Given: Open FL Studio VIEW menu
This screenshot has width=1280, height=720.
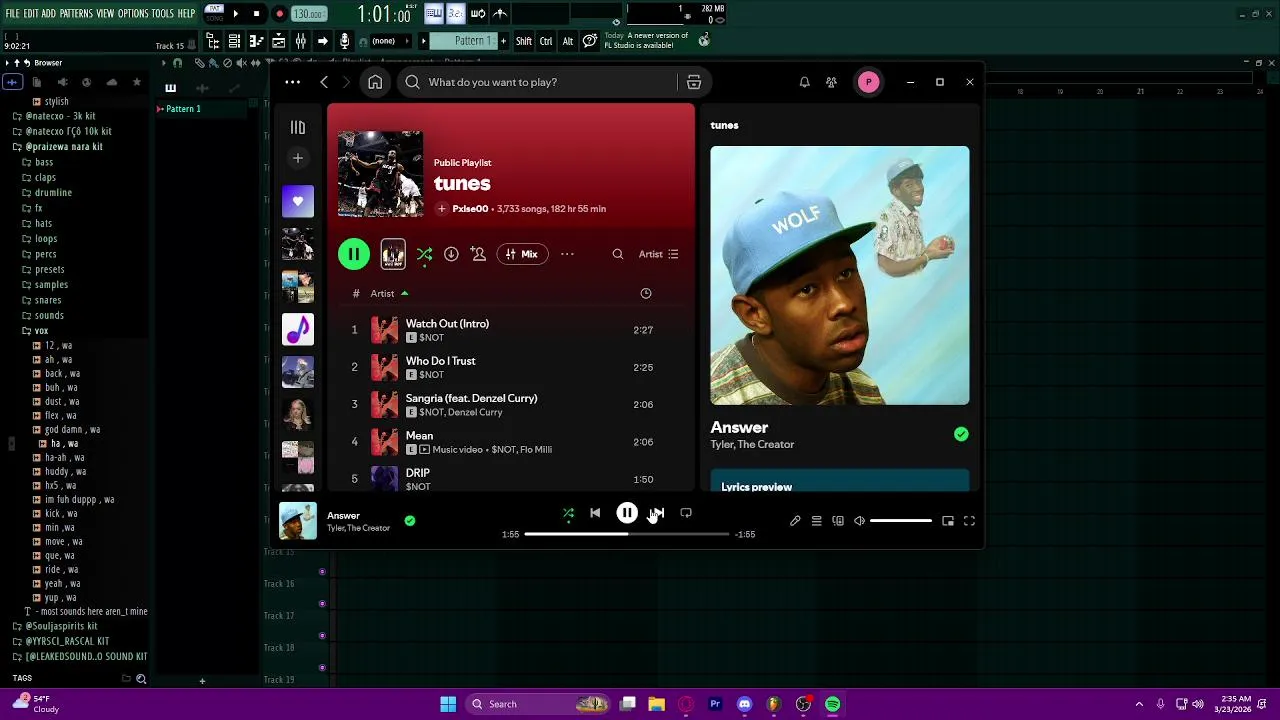Looking at the screenshot, I should [105, 14].
